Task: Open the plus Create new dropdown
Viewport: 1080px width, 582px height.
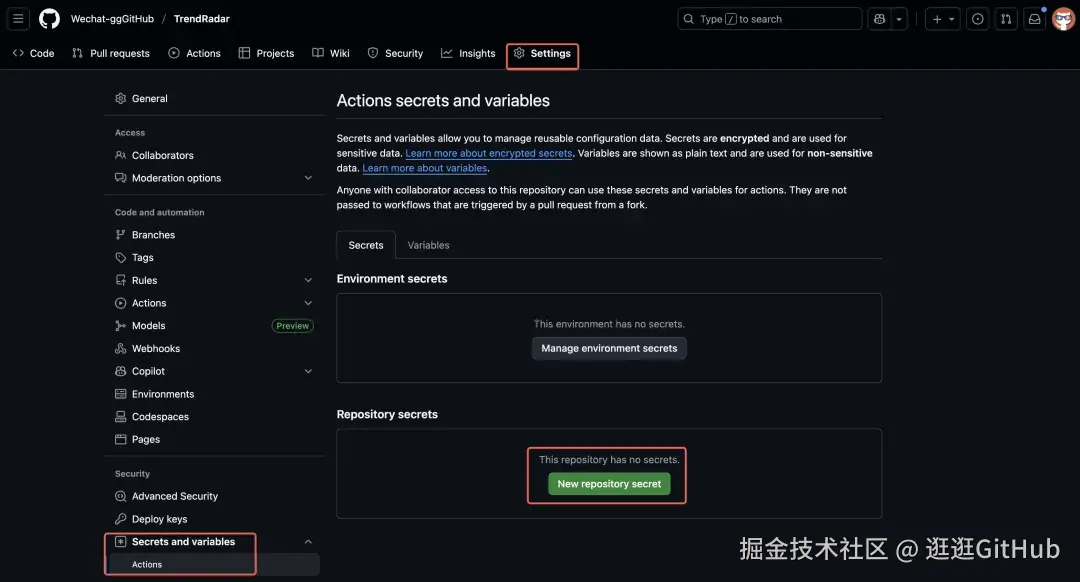Action: point(943,19)
